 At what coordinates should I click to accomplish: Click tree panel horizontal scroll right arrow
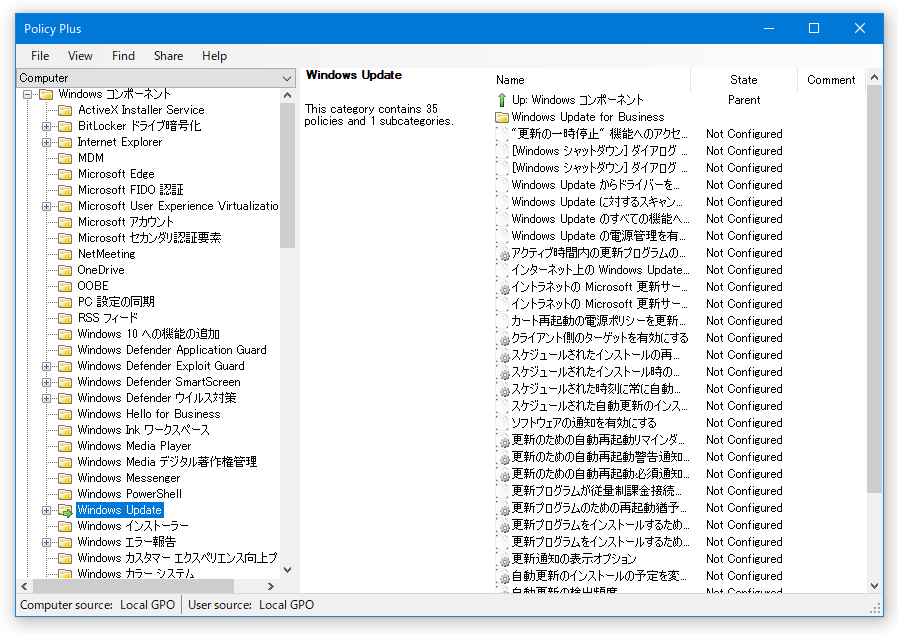(271, 586)
